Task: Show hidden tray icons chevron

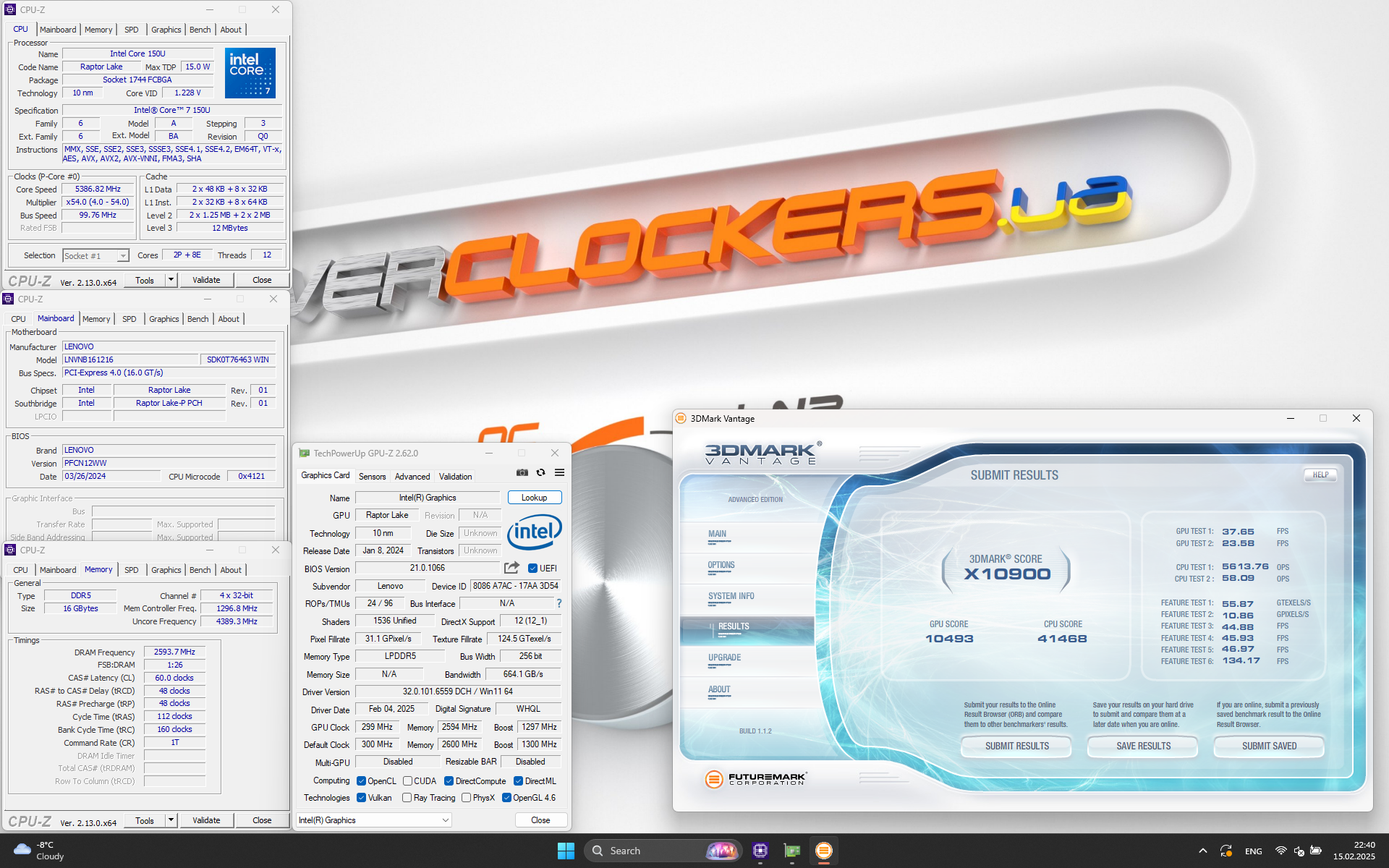Action: [x=1202, y=851]
